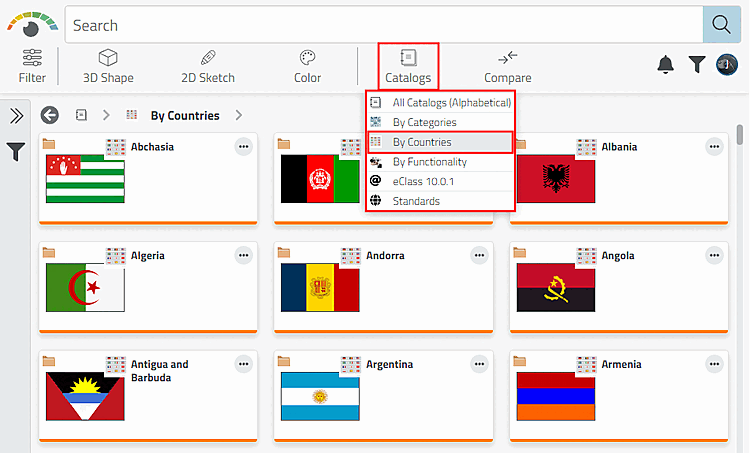Image resolution: width=750 pixels, height=453 pixels.
Task: Click the folder icon on the Algeria card
Action: [49, 252]
